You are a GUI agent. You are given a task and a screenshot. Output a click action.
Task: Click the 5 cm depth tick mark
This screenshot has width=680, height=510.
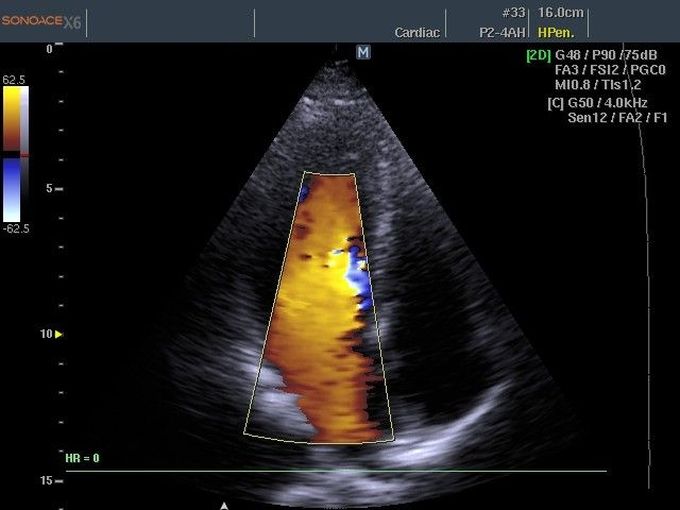(x=60, y=188)
